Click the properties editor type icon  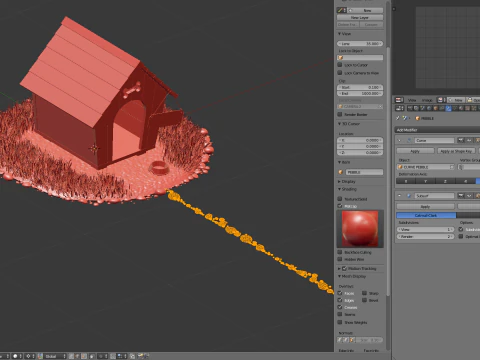pos(399,108)
